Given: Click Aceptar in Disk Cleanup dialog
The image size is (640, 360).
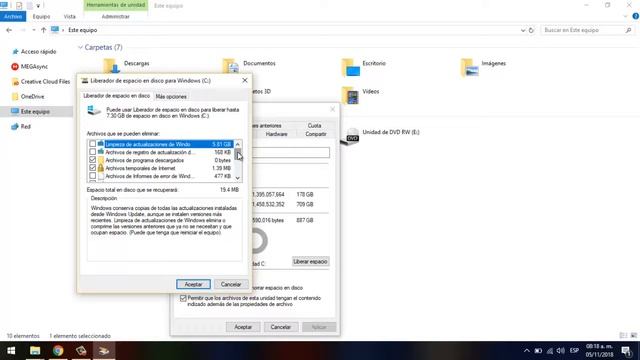Looking at the screenshot, I should click(193, 284).
